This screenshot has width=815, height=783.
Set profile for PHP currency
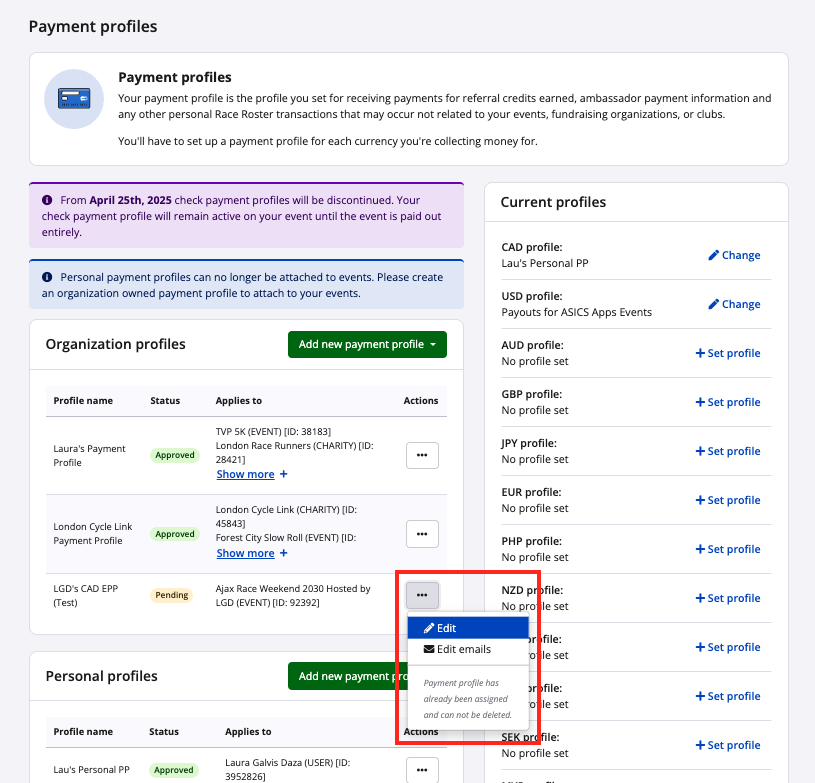727,549
